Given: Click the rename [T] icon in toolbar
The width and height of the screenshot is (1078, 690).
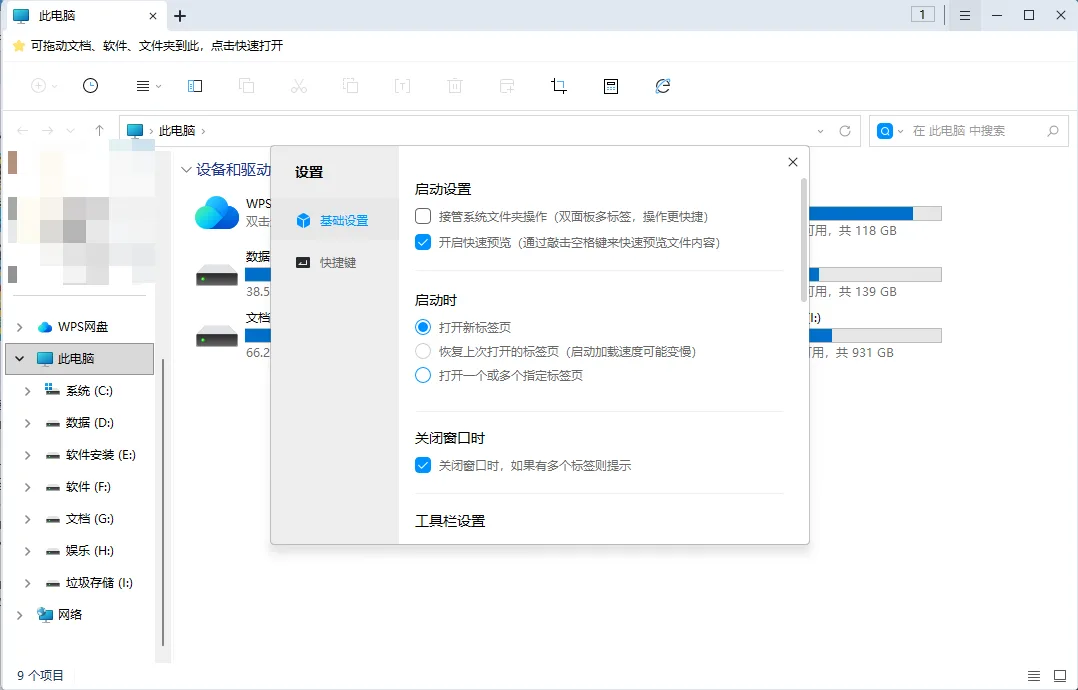Looking at the screenshot, I should click(402, 86).
